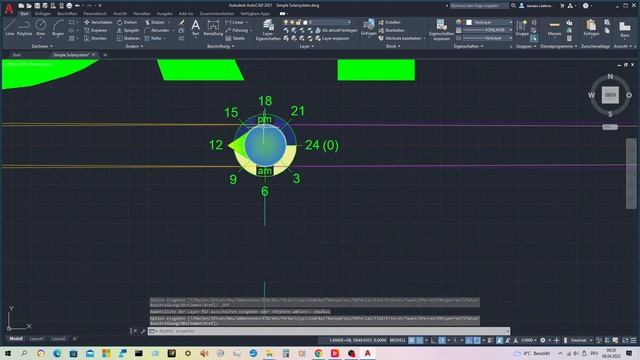
Task: Expand the Ändern panel dropdown
Action: pyautogui.click(x=134, y=46)
